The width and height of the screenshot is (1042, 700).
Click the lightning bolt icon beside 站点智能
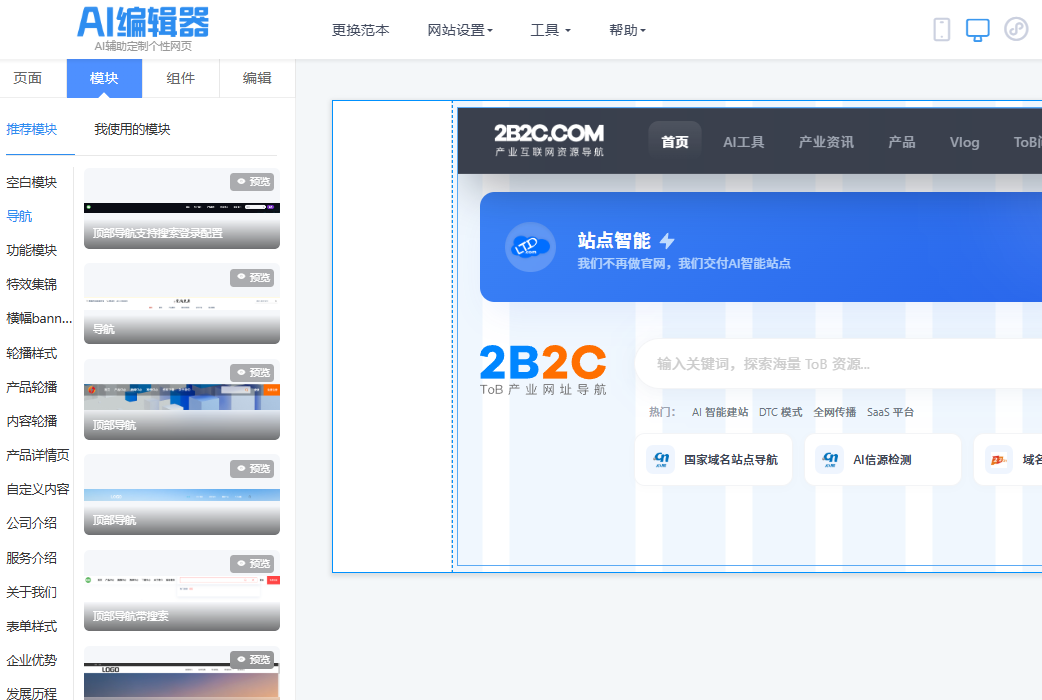(x=667, y=241)
